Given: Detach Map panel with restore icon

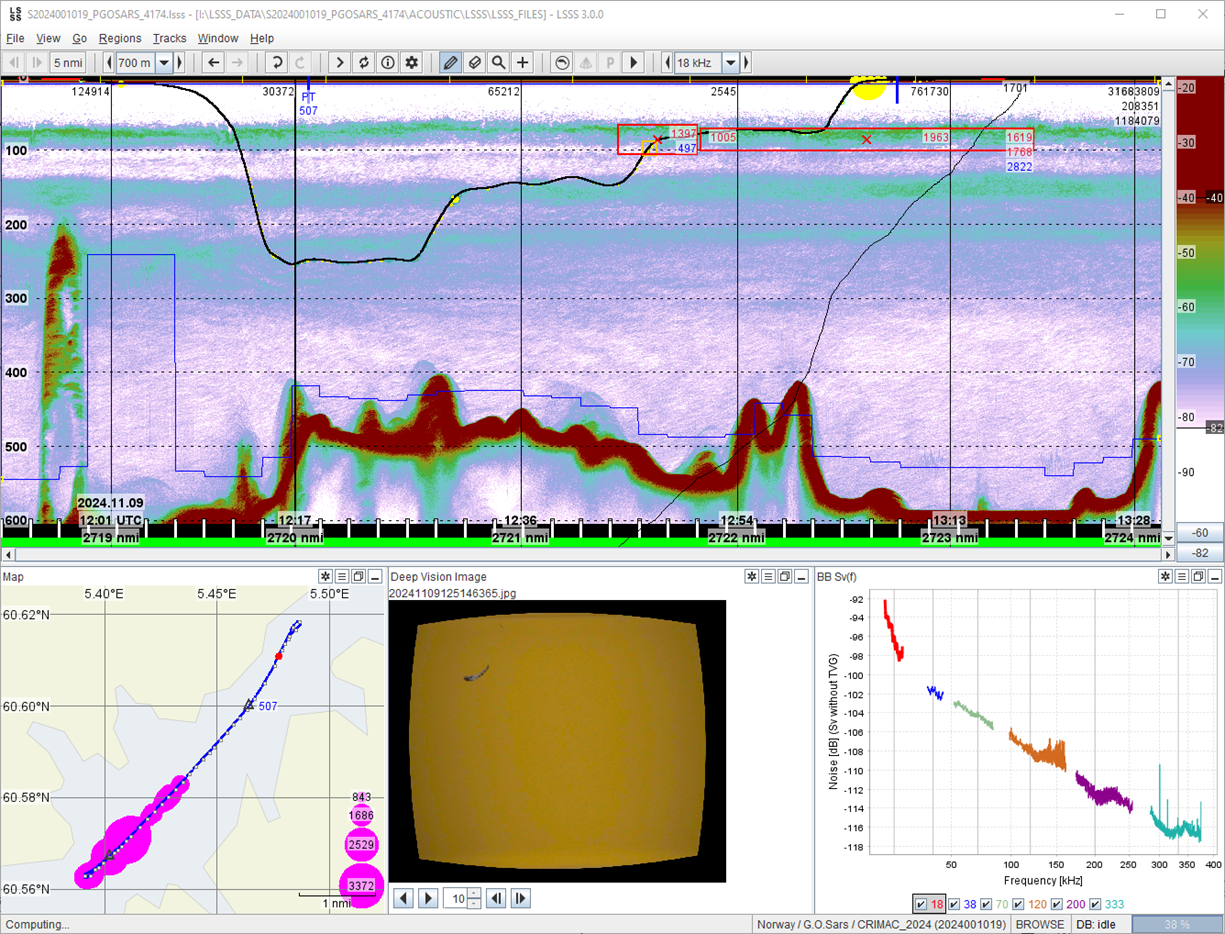Looking at the screenshot, I should coord(358,577).
